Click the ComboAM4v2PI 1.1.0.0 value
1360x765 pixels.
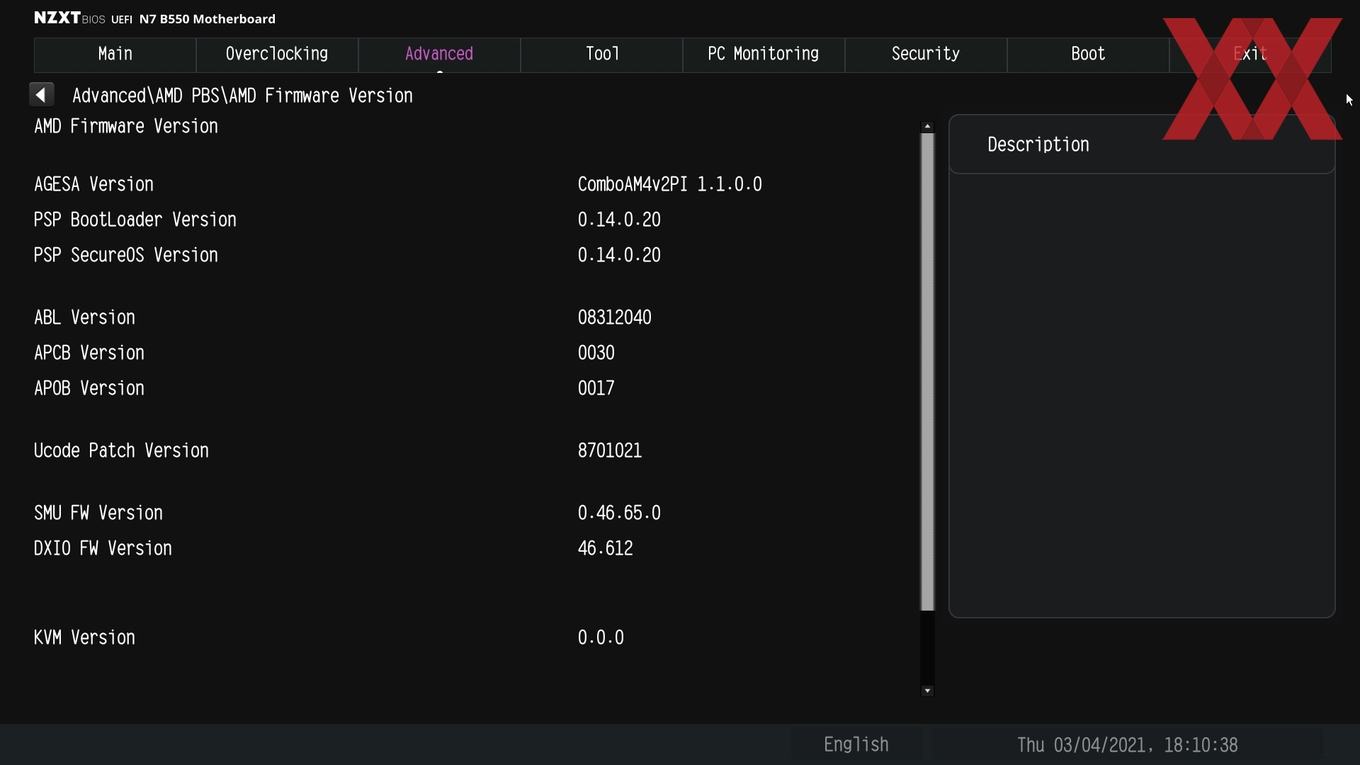[670, 184]
